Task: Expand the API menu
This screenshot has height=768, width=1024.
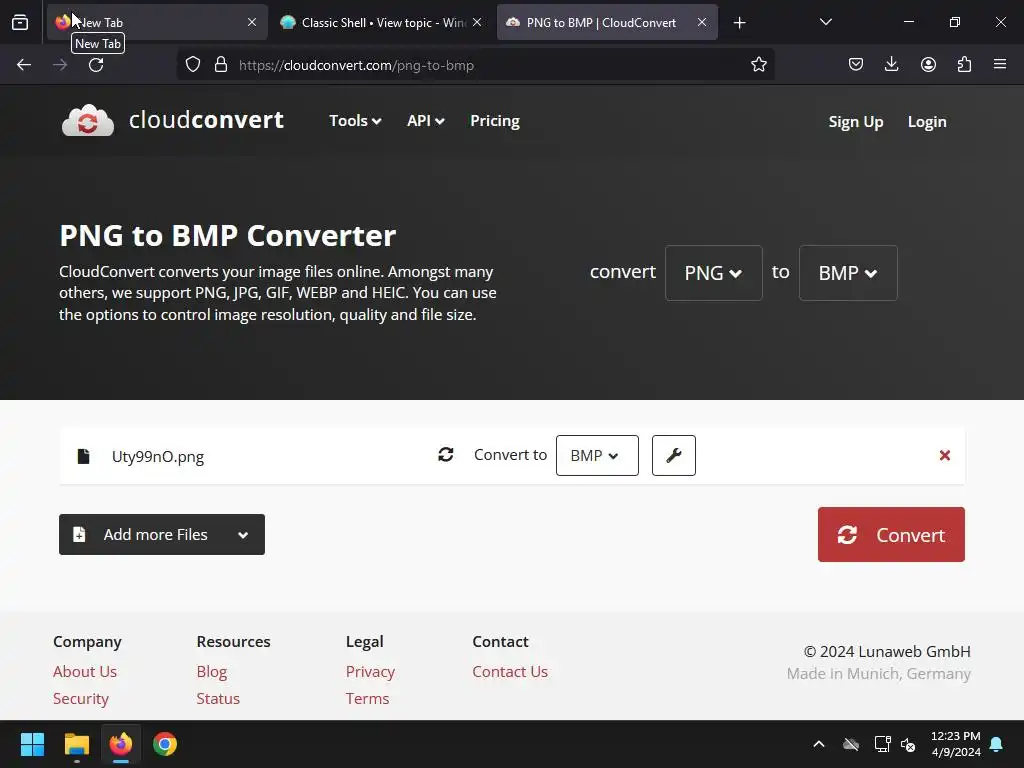Action: [426, 121]
